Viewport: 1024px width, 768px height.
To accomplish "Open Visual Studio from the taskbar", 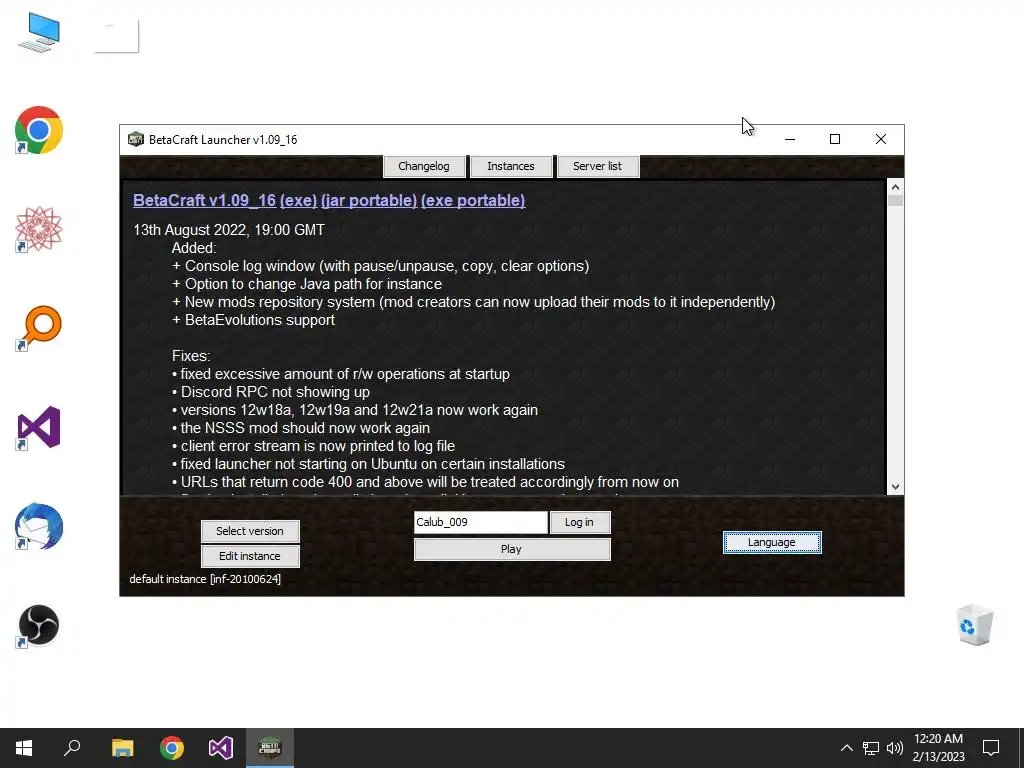I will tap(221, 748).
